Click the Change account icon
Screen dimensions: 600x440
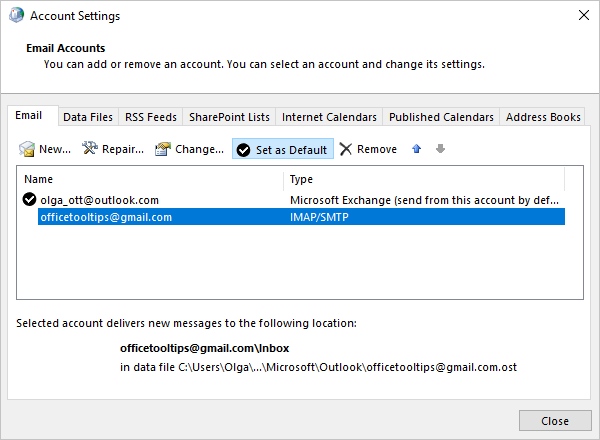pyautogui.click(x=163, y=149)
